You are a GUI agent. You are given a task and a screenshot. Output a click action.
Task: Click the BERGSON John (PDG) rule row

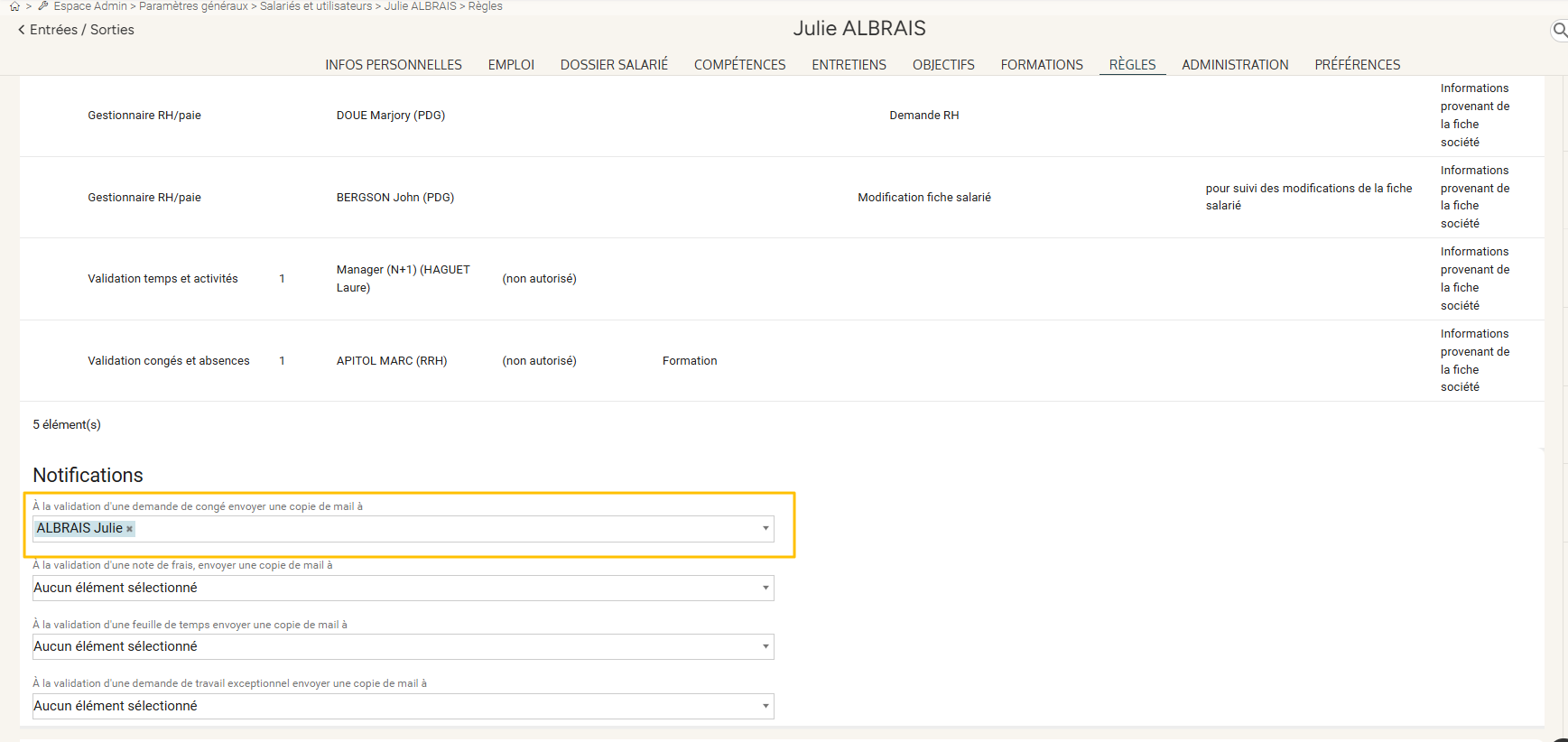point(395,198)
